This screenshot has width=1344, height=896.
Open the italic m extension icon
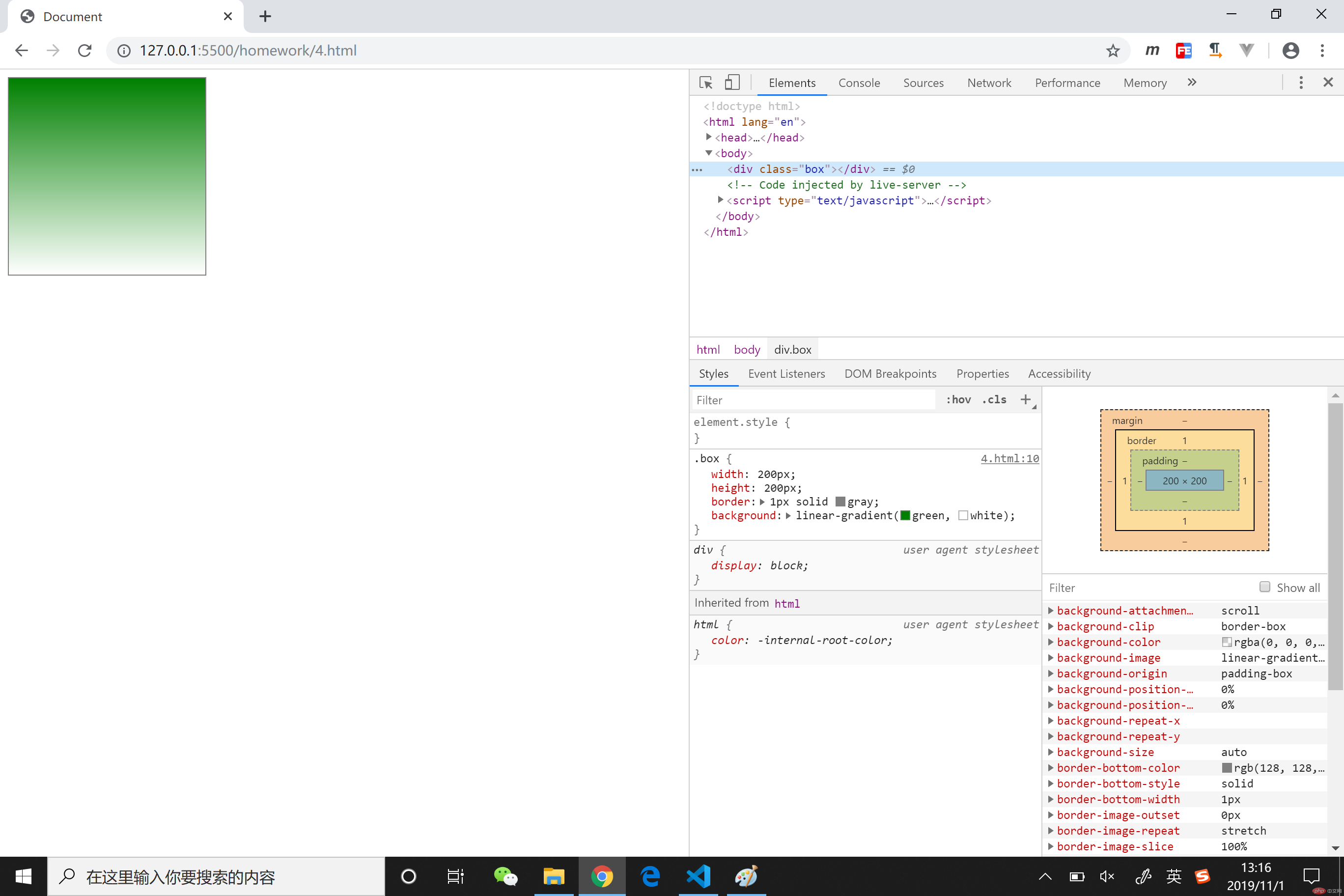1152,50
